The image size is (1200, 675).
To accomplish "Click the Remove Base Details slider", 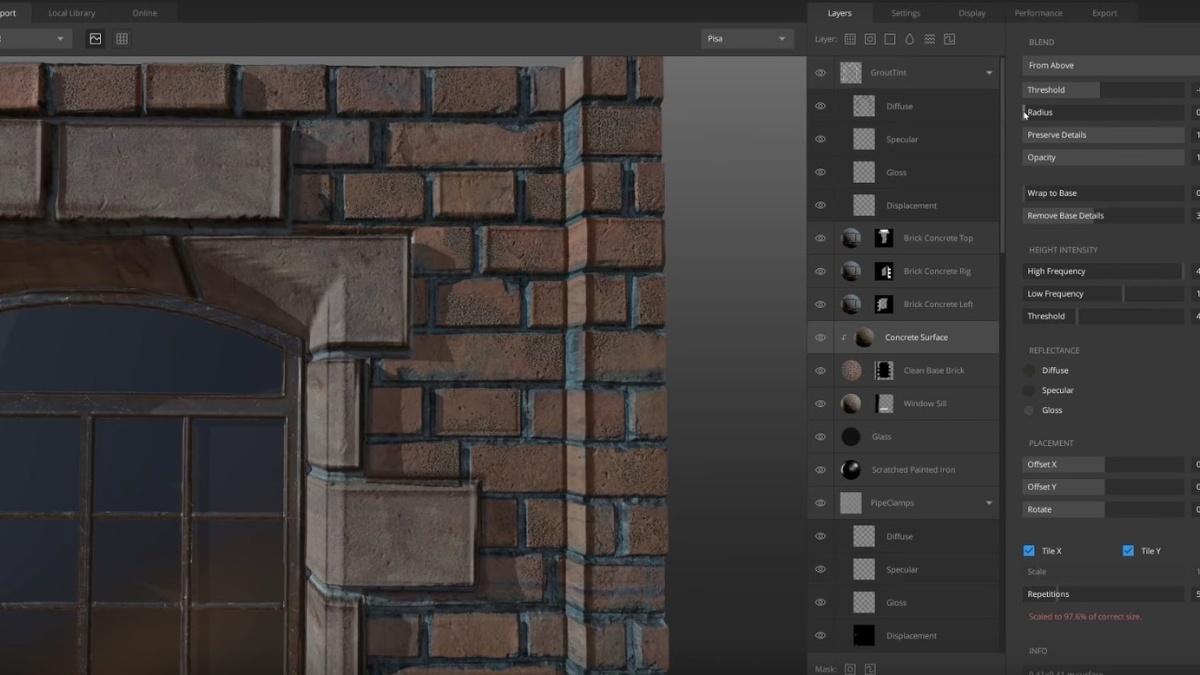I will (x=1104, y=215).
